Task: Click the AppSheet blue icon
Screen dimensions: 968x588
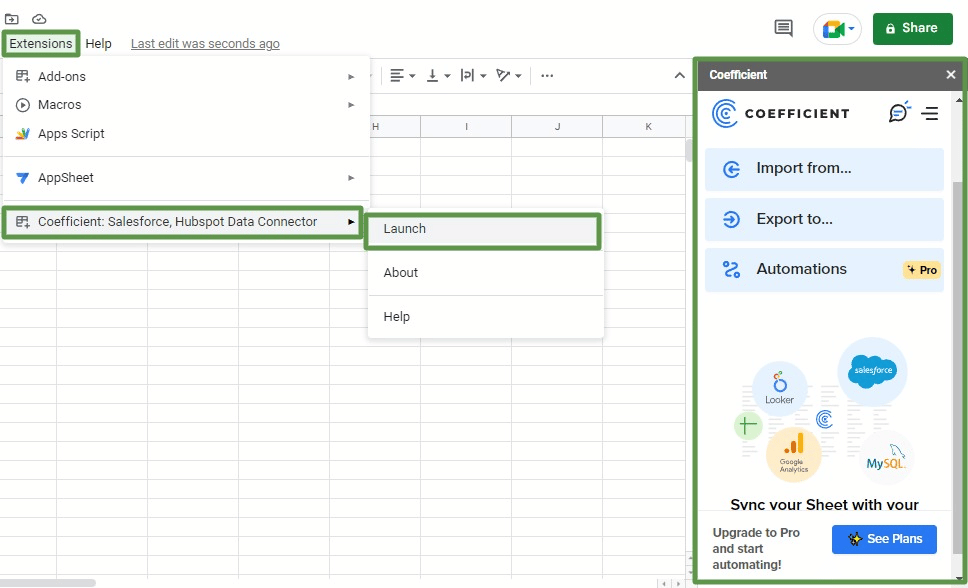Action: [22, 178]
